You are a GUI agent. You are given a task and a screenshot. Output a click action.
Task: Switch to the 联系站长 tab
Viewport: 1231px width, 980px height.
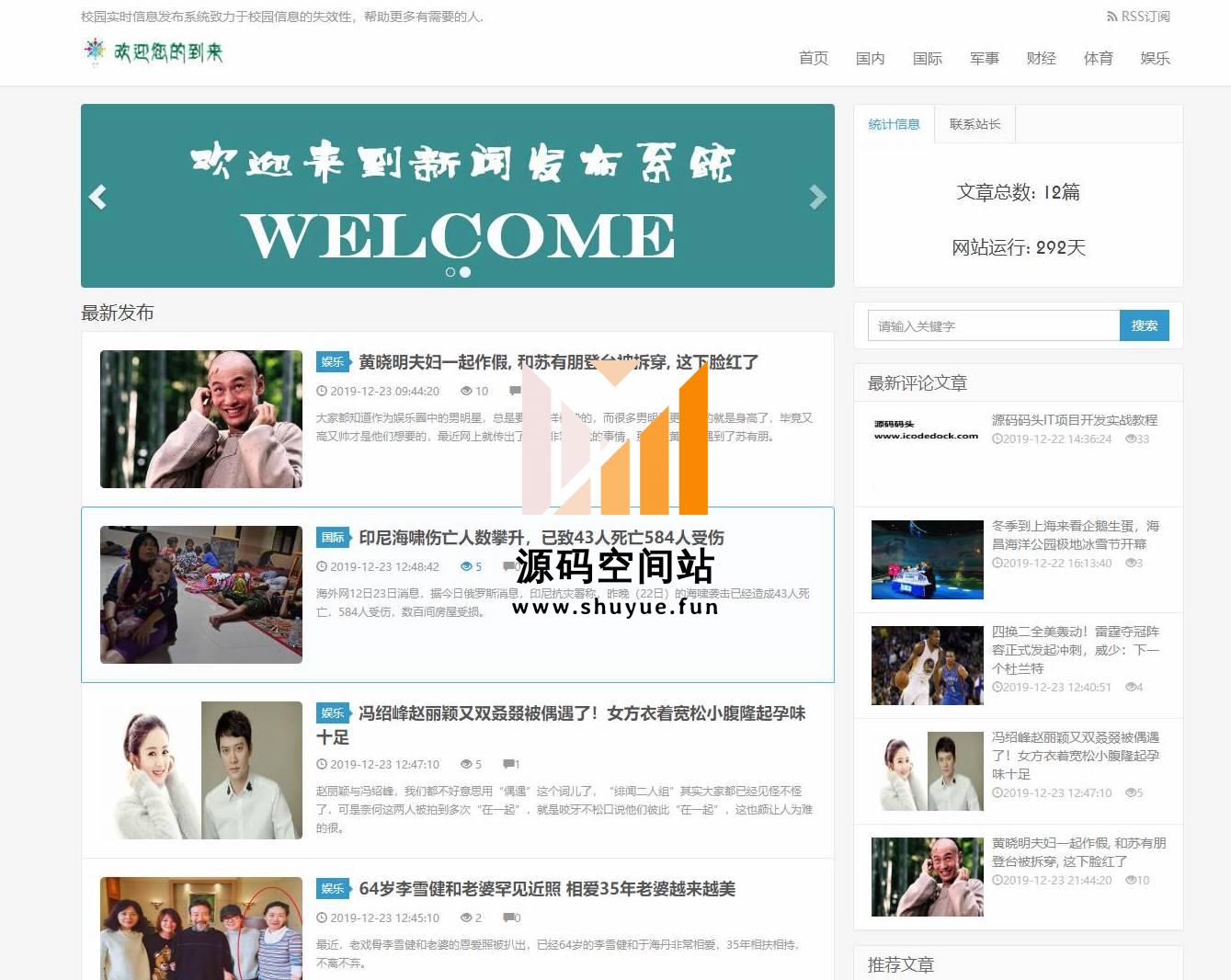tap(975, 124)
